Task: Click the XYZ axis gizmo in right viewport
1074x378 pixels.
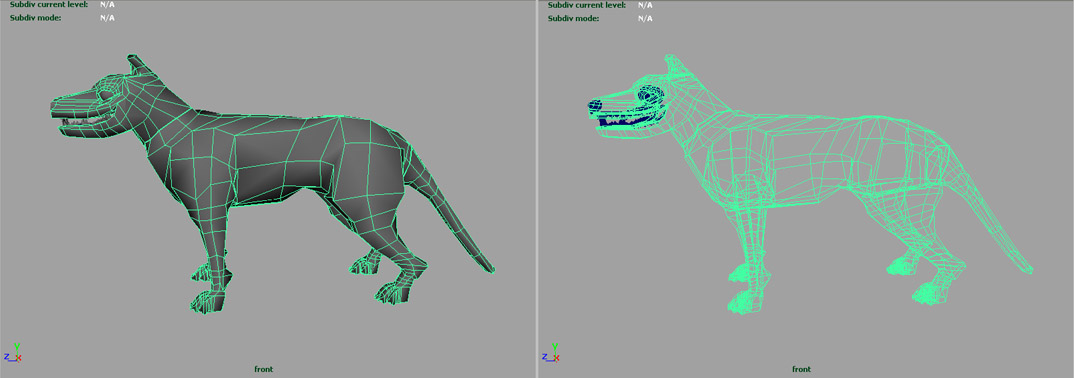Action: pyautogui.click(x=551, y=353)
